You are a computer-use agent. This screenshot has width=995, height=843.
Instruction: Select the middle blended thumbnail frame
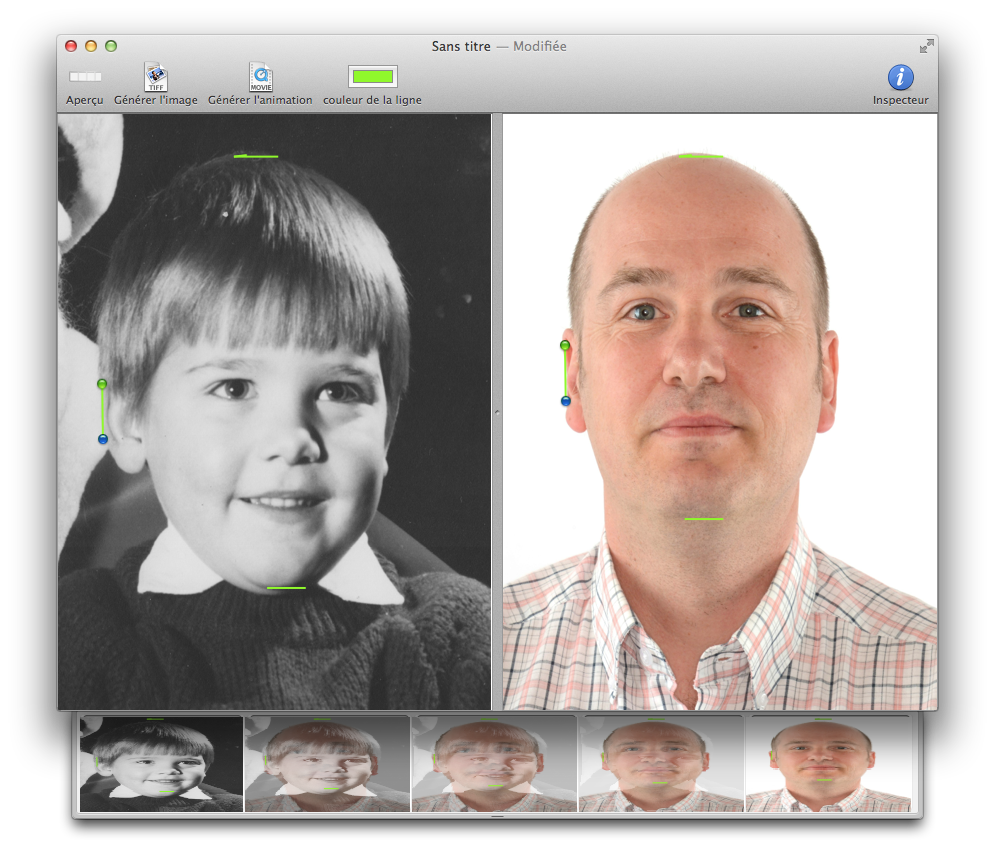(x=494, y=763)
